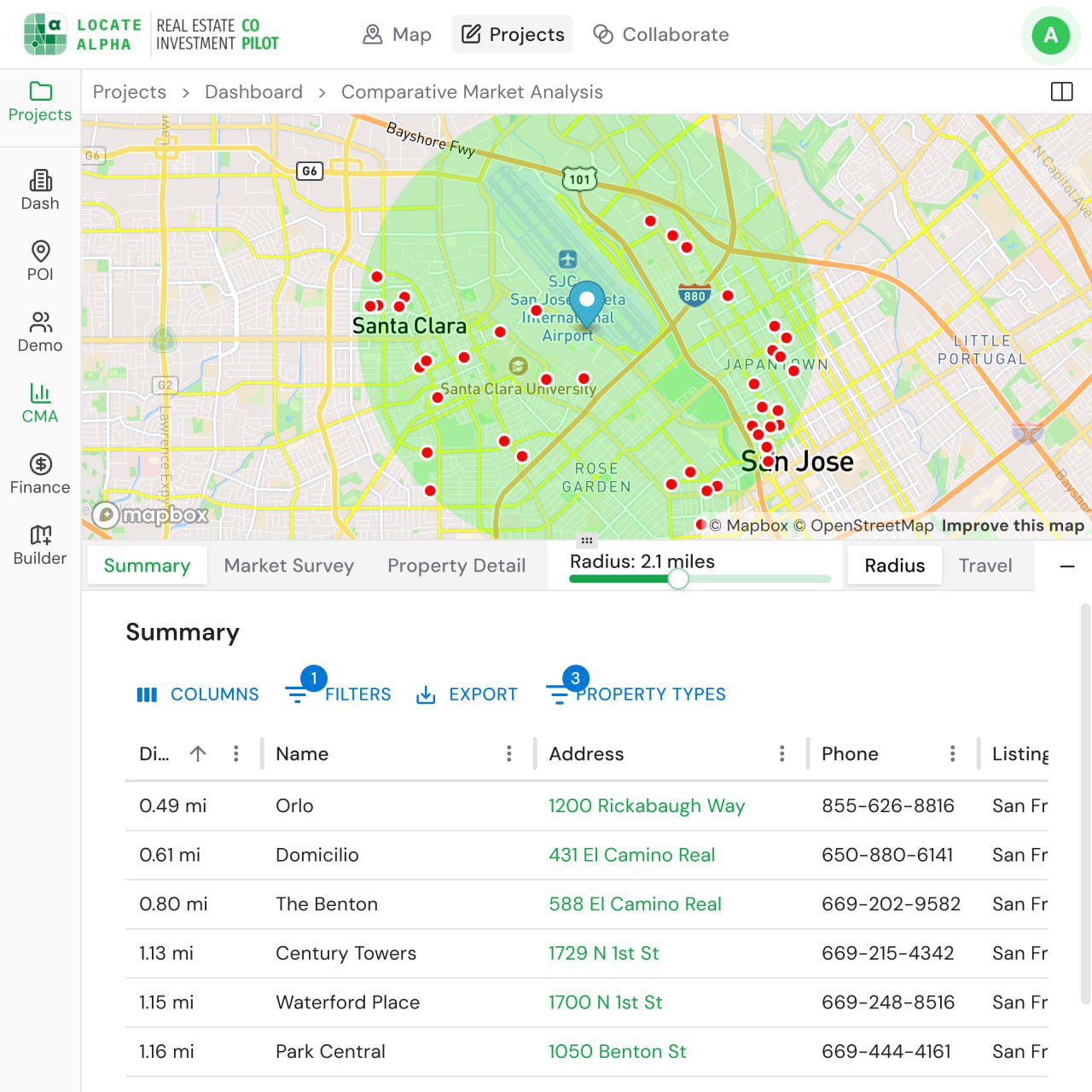
Task: Click the Phone column header
Action: click(x=850, y=753)
